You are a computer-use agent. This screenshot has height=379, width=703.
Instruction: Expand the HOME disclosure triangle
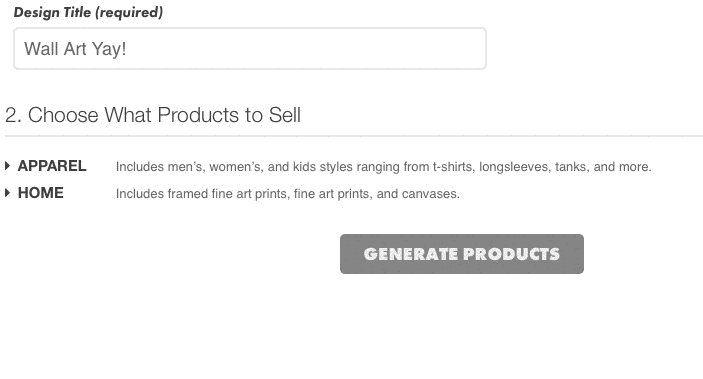pyautogui.click(x=7, y=193)
